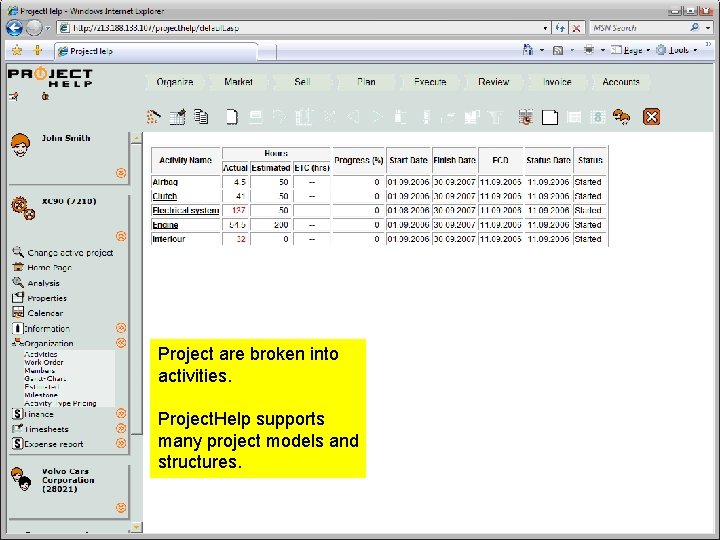Click the orange X close toolbar icon

651,117
